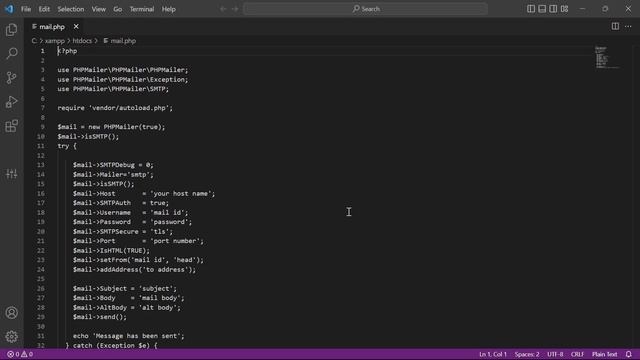Open the Explorer view in activity bar
640x360 pixels.
(11, 30)
